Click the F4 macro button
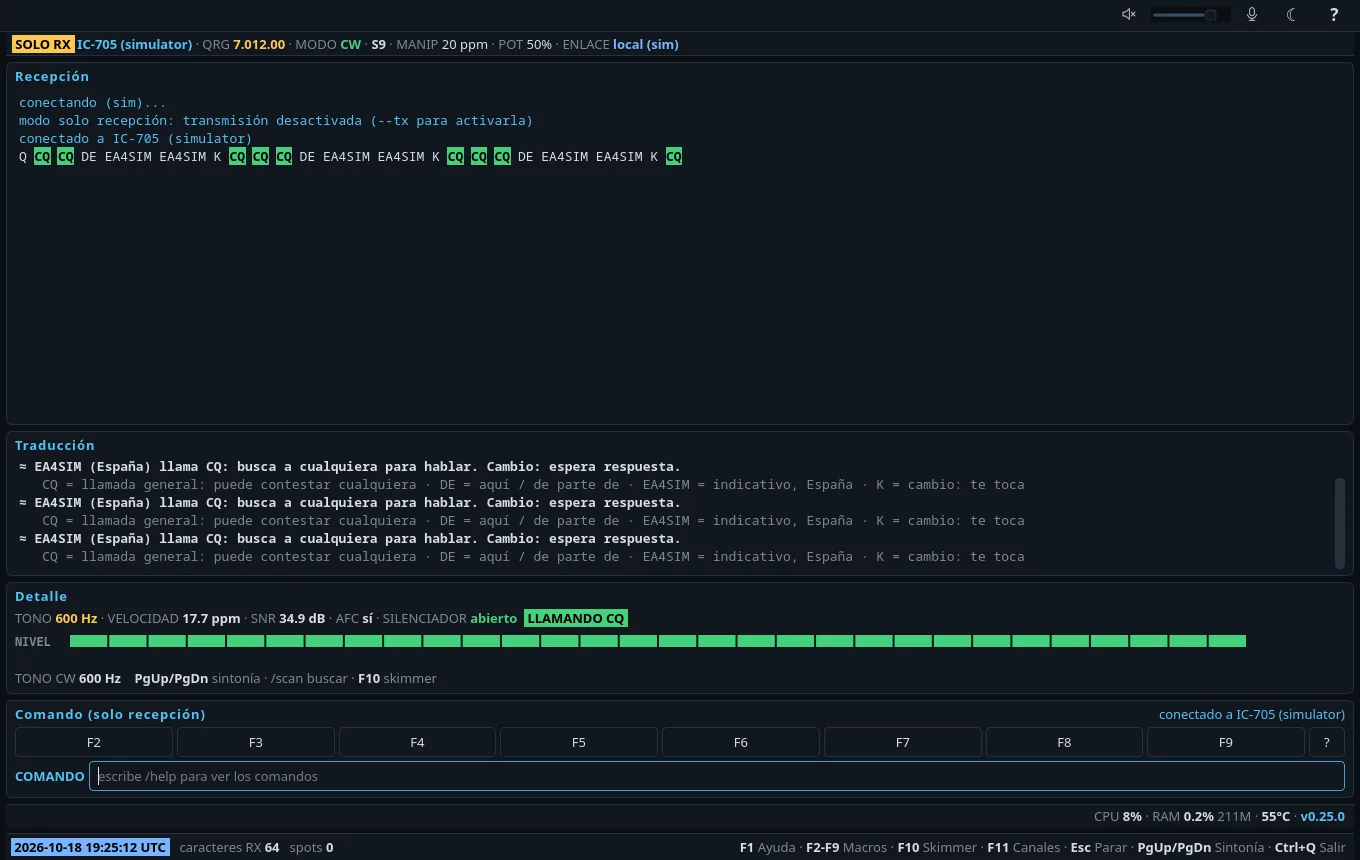The image size is (1360, 860). (x=417, y=742)
